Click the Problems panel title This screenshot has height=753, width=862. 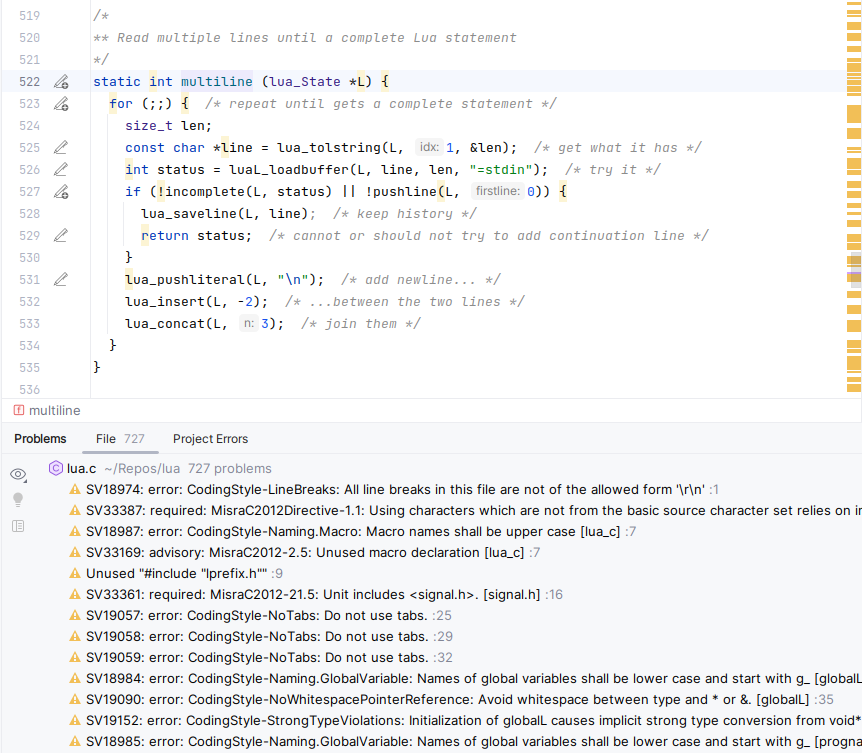click(x=40, y=439)
